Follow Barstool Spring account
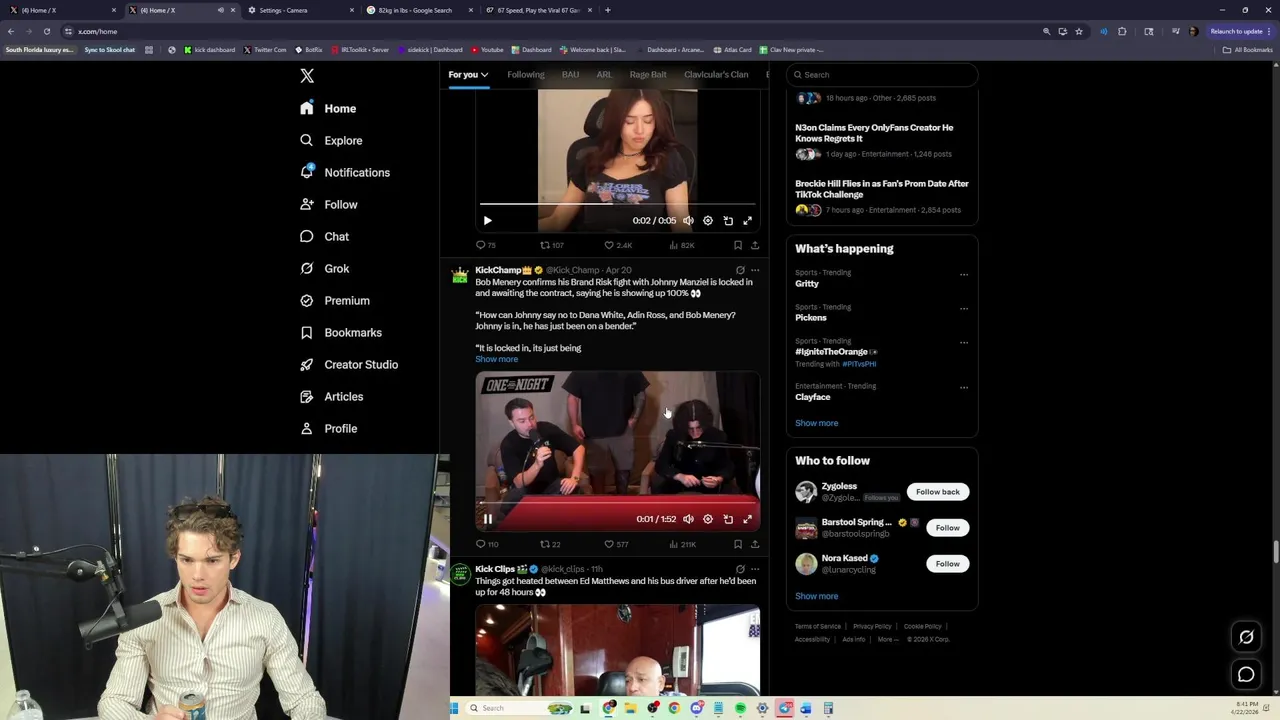 [x=947, y=527]
